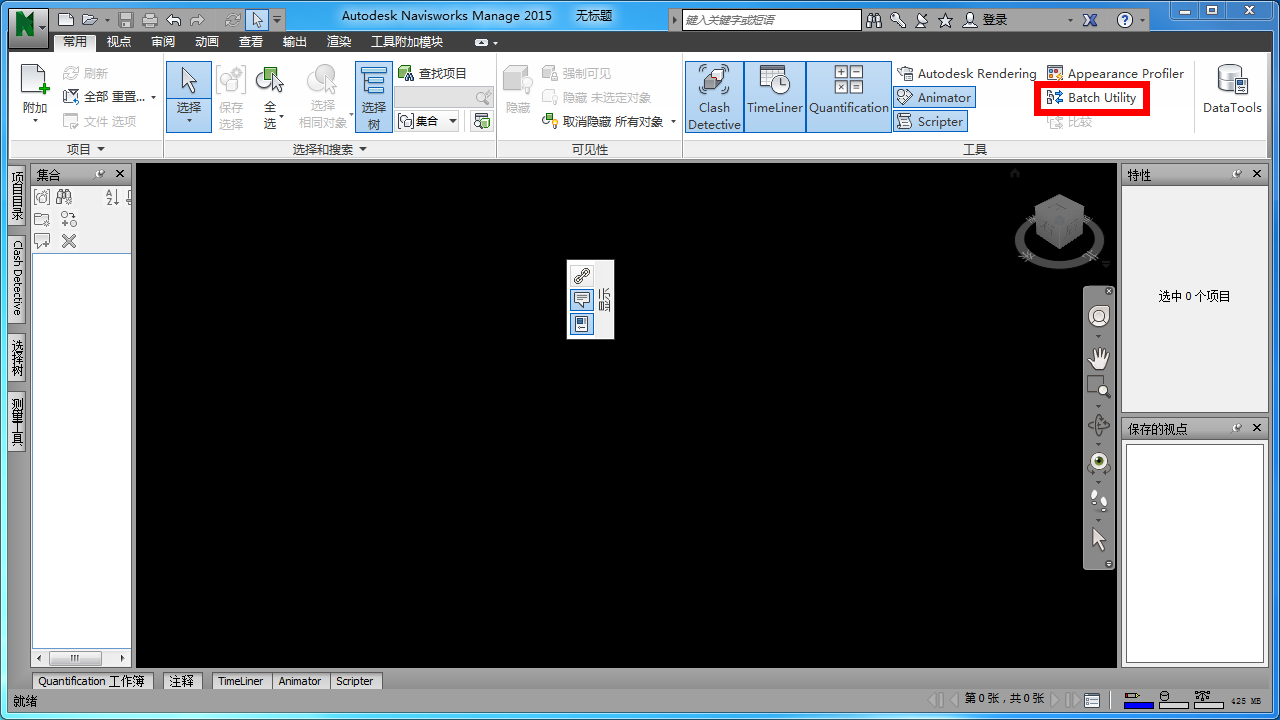1280x720 pixels.
Task: Click the Autodesk Exchange X icon
Action: click(1090, 20)
